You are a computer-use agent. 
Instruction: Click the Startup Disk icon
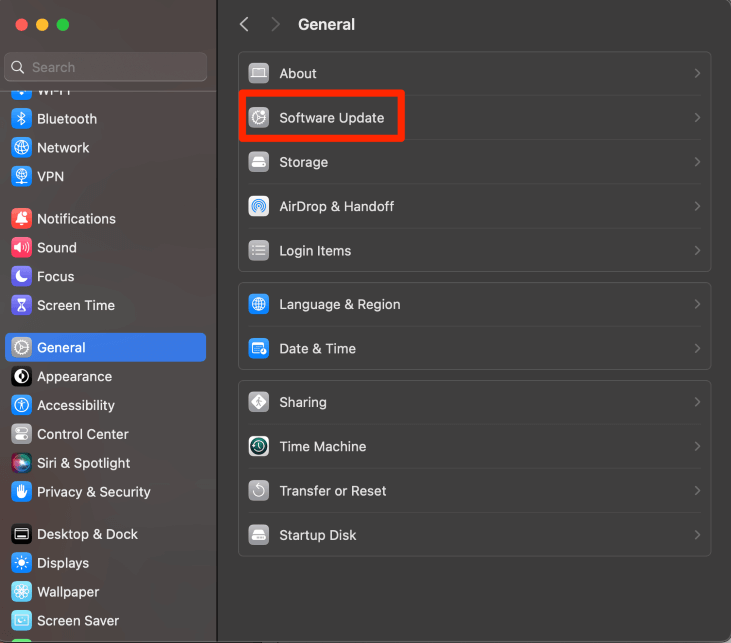(259, 535)
